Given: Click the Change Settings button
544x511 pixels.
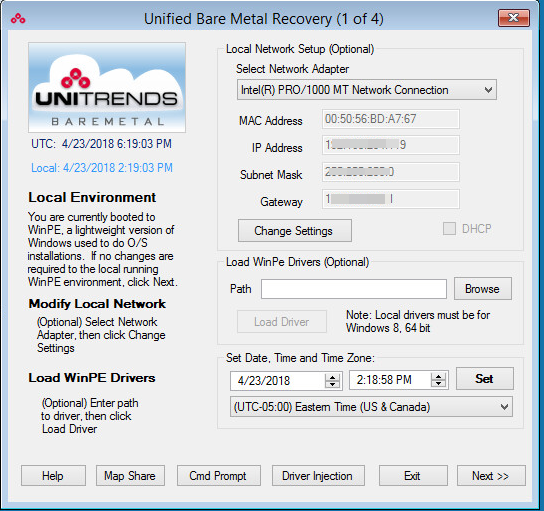Looking at the screenshot, I should (295, 231).
